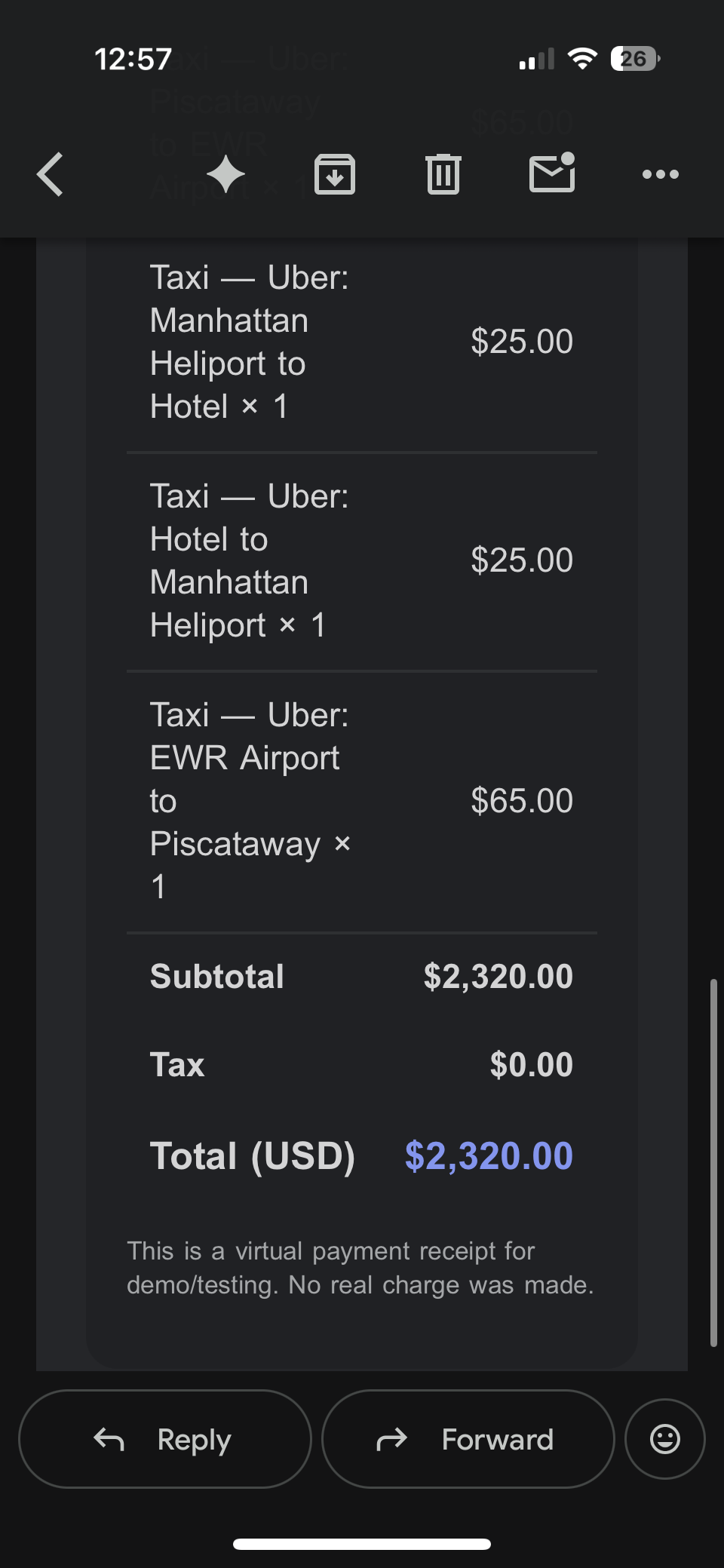The image size is (724, 1568).
Task: Tap the virtual payment receipt disclaimer text
Action: tap(360, 1268)
